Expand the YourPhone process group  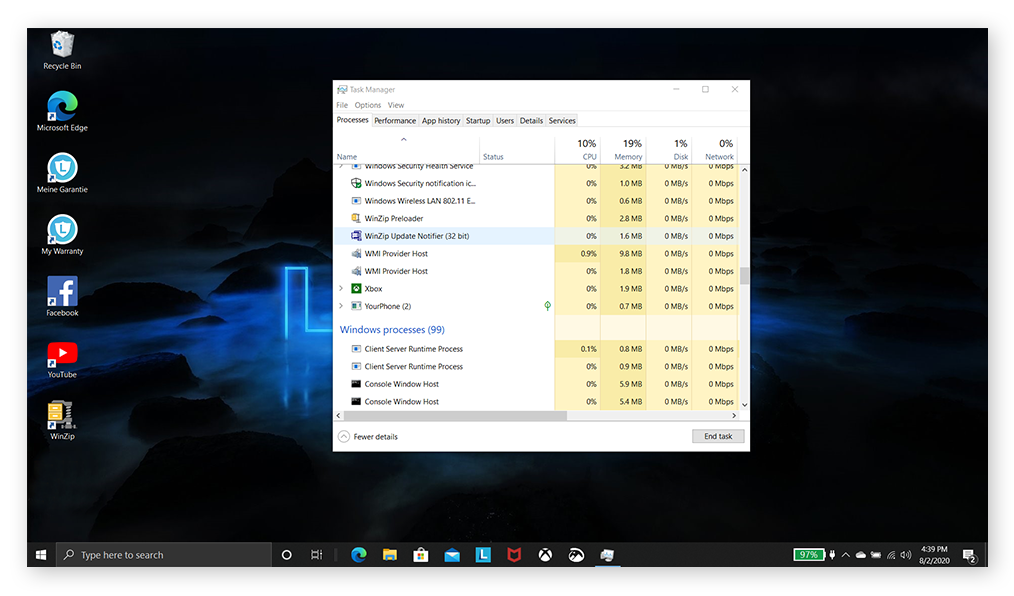click(x=341, y=306)
